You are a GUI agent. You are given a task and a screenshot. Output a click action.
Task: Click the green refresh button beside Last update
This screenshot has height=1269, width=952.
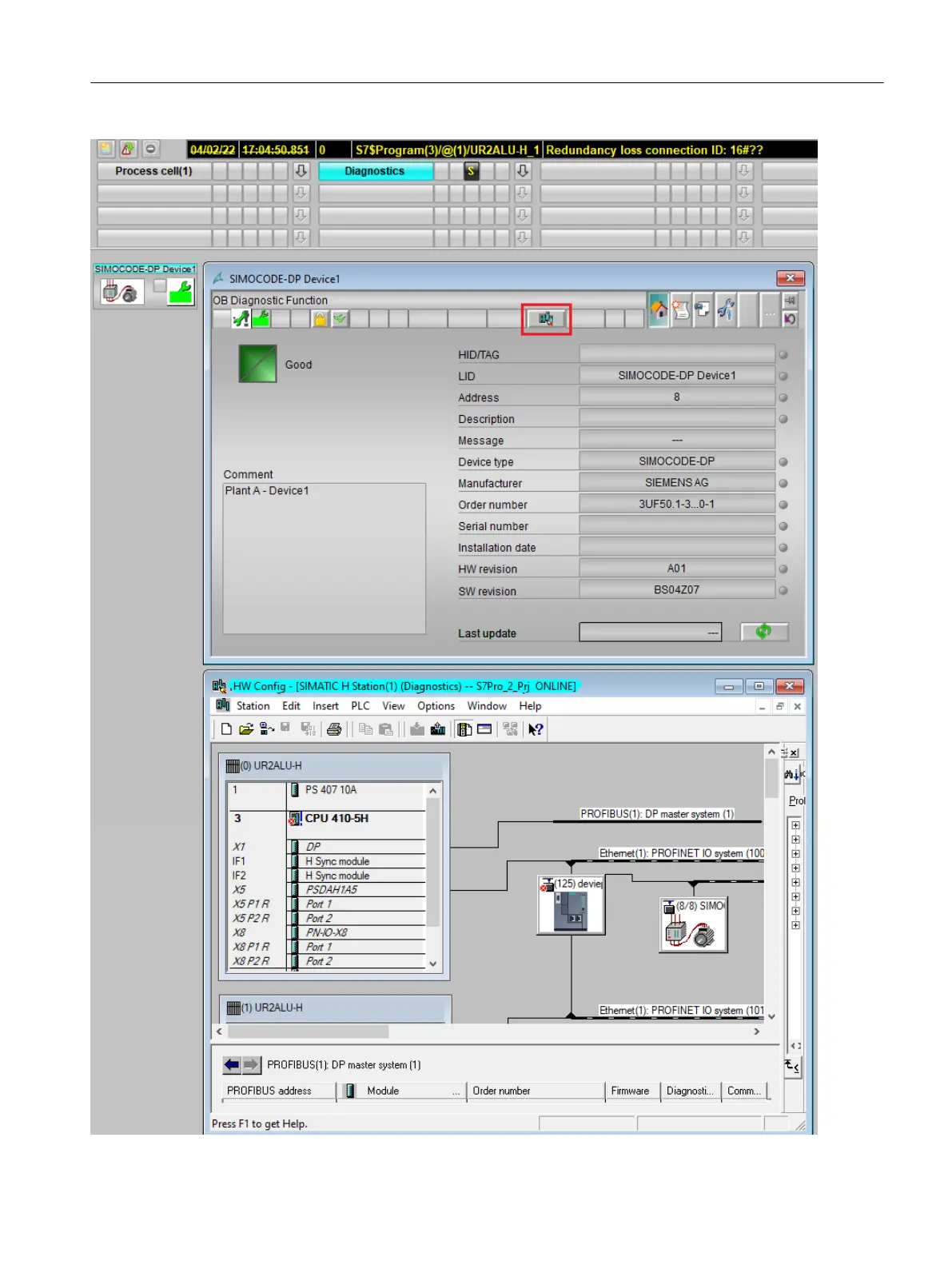(764, 632)
